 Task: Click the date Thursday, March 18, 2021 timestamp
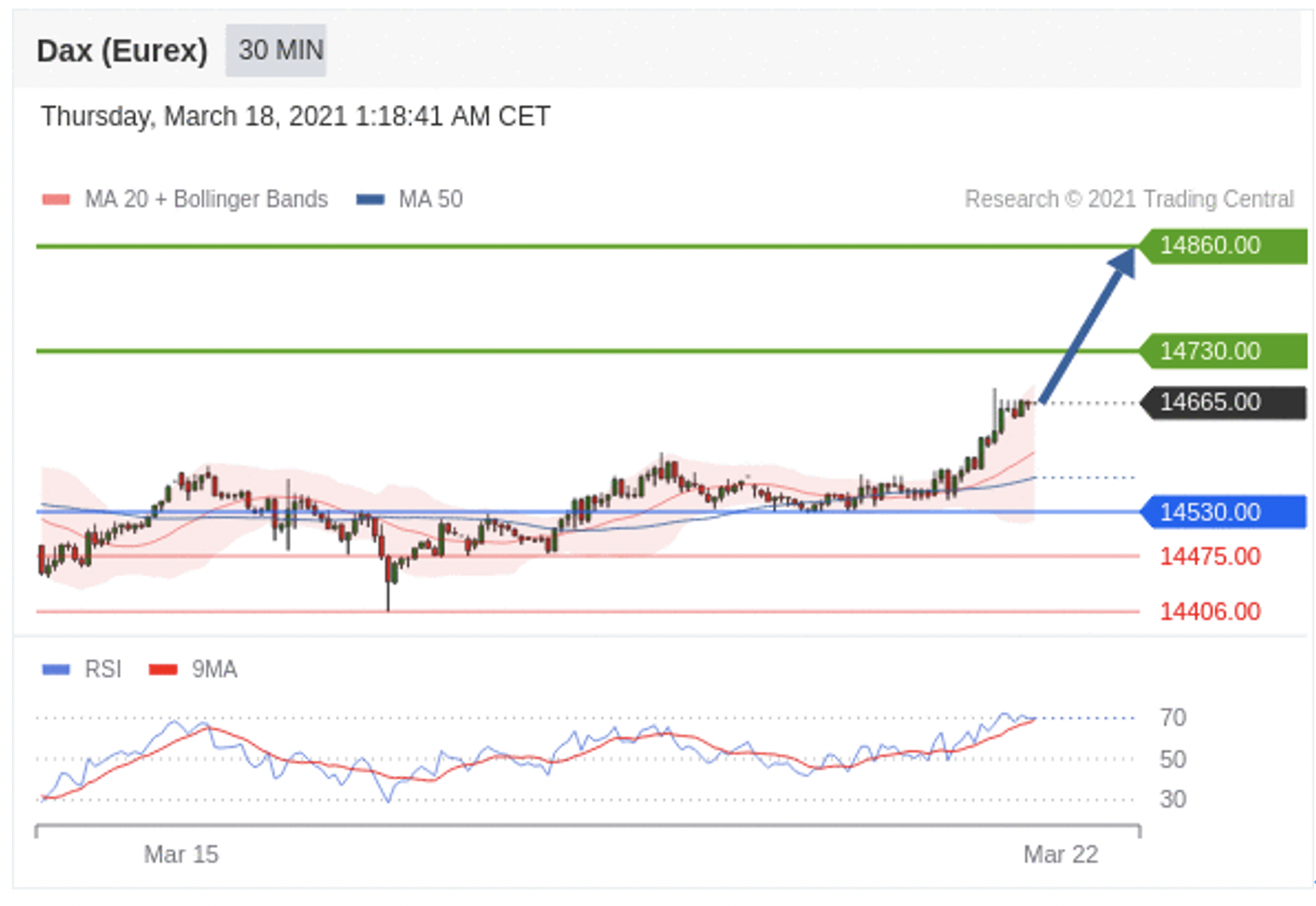click(x=296, y=116)
